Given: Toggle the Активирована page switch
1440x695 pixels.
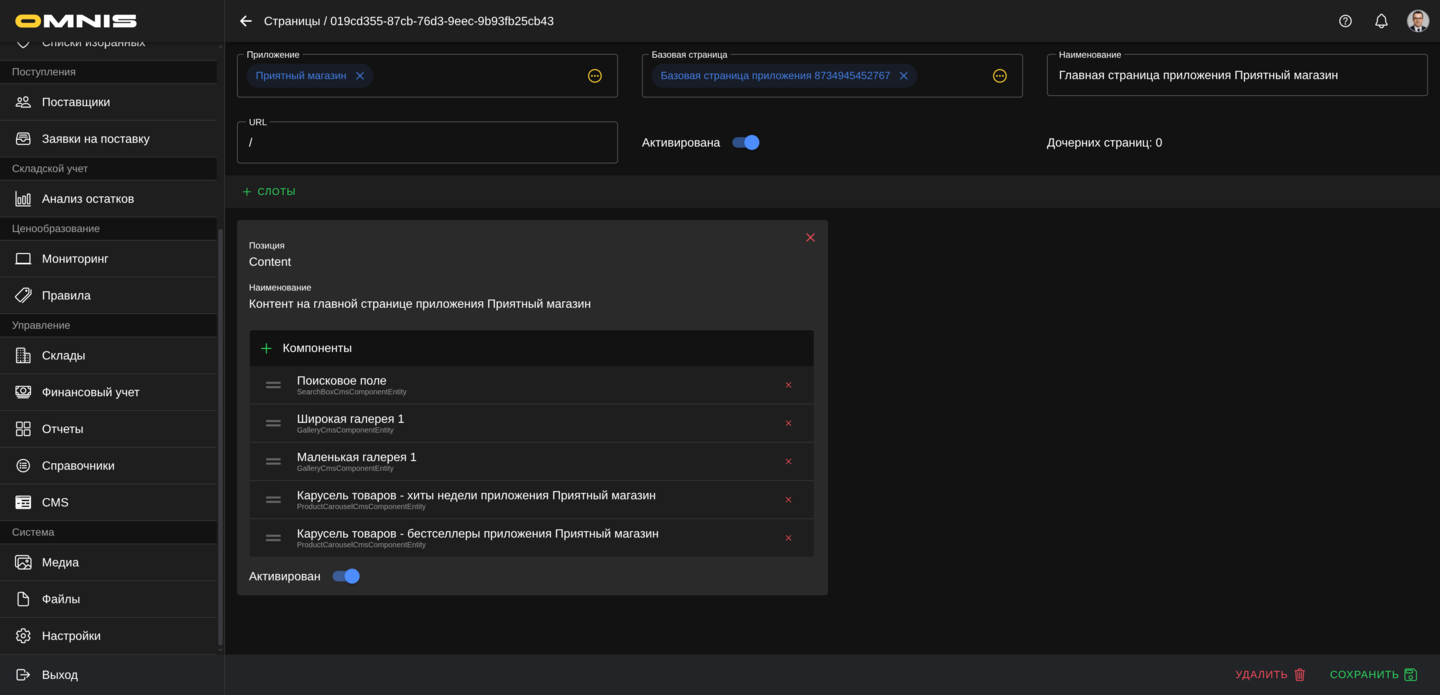Looking at the screenshot, I should [x=746, y=143].
